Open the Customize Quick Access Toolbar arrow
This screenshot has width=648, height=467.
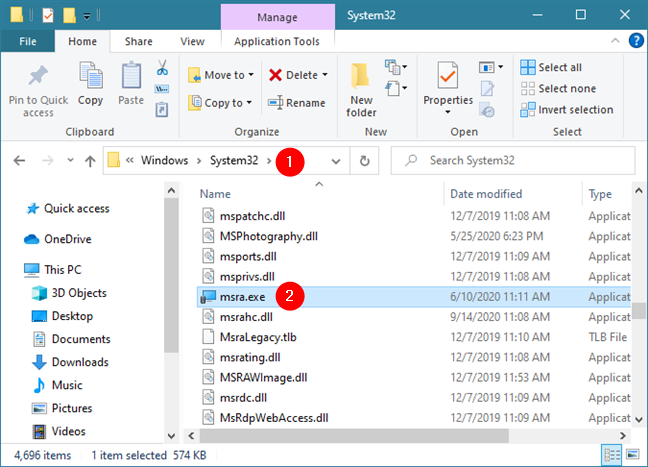87,17
